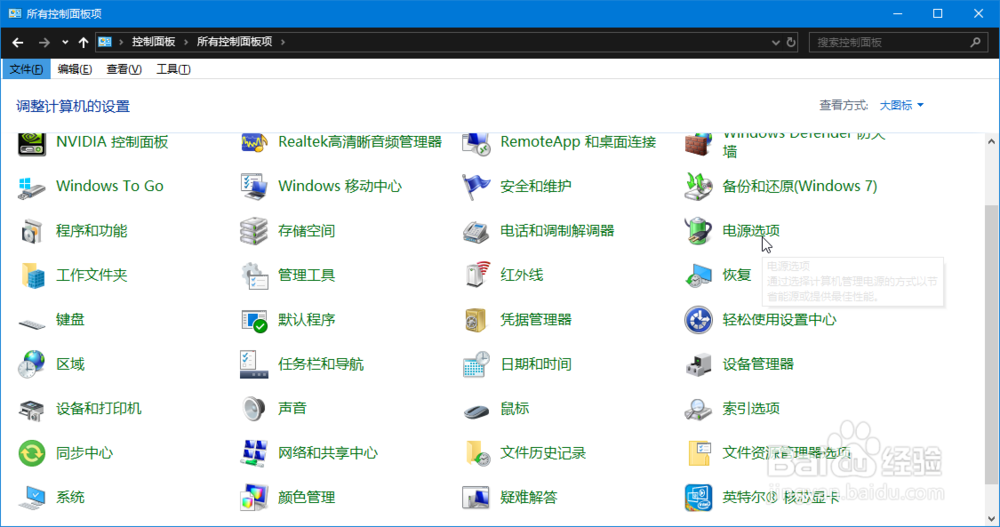Open 电话和调制解调器 icon
1000x527 pixels.
tap(476, 231)
